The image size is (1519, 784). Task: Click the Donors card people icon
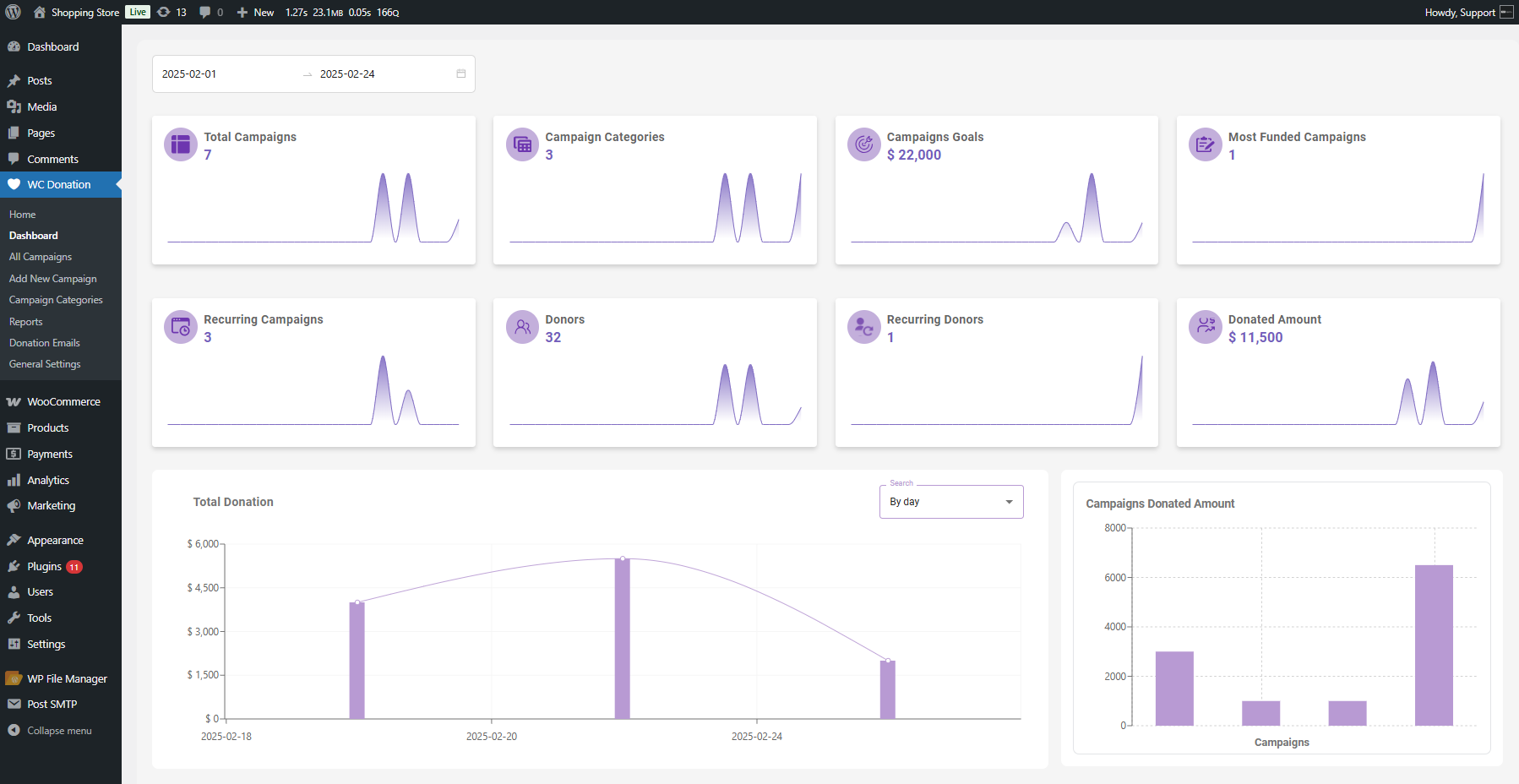coord(522,327)
